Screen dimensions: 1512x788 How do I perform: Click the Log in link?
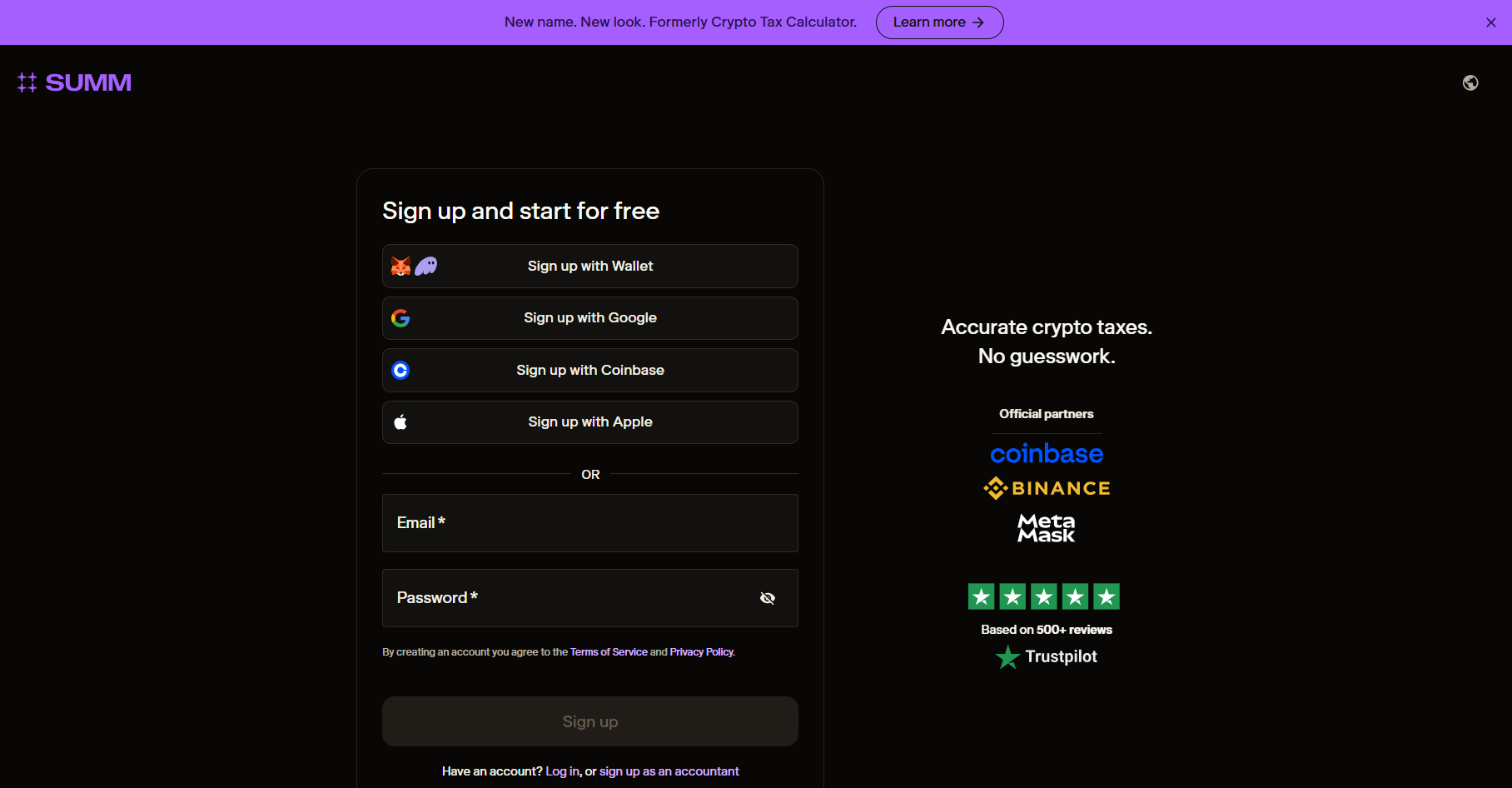561,771
